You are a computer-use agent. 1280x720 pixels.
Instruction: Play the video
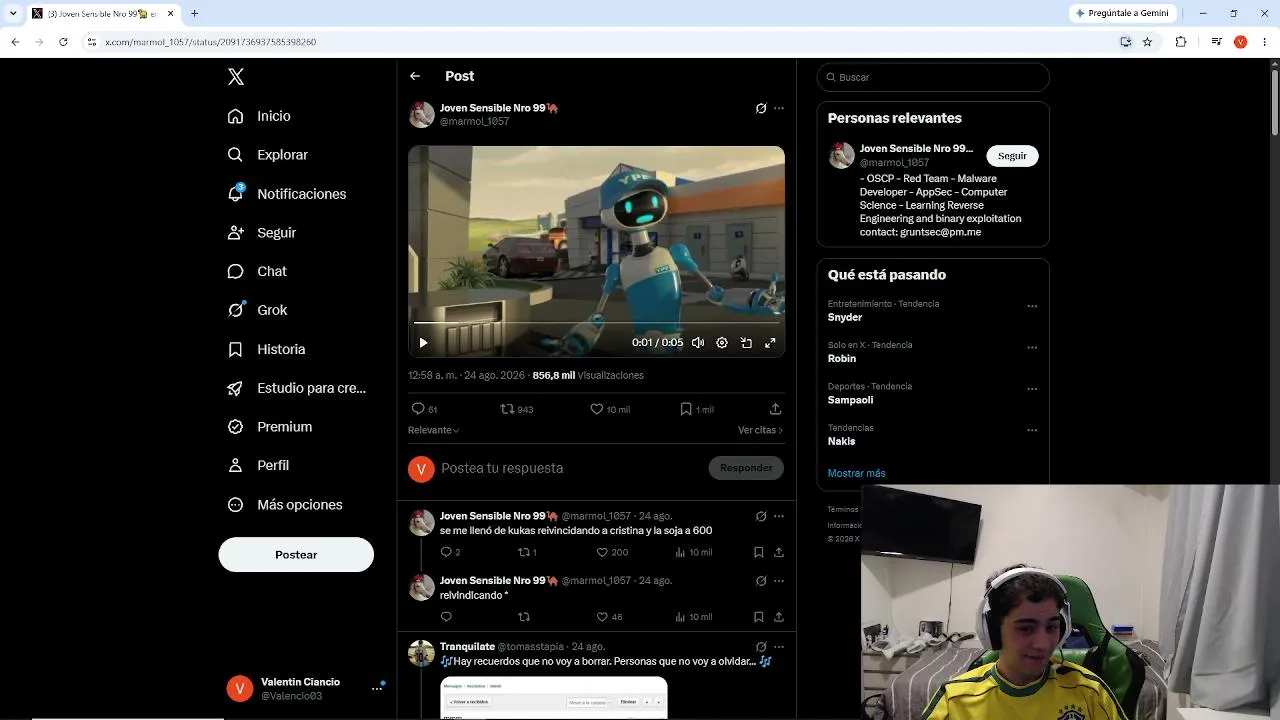[423, 343]
